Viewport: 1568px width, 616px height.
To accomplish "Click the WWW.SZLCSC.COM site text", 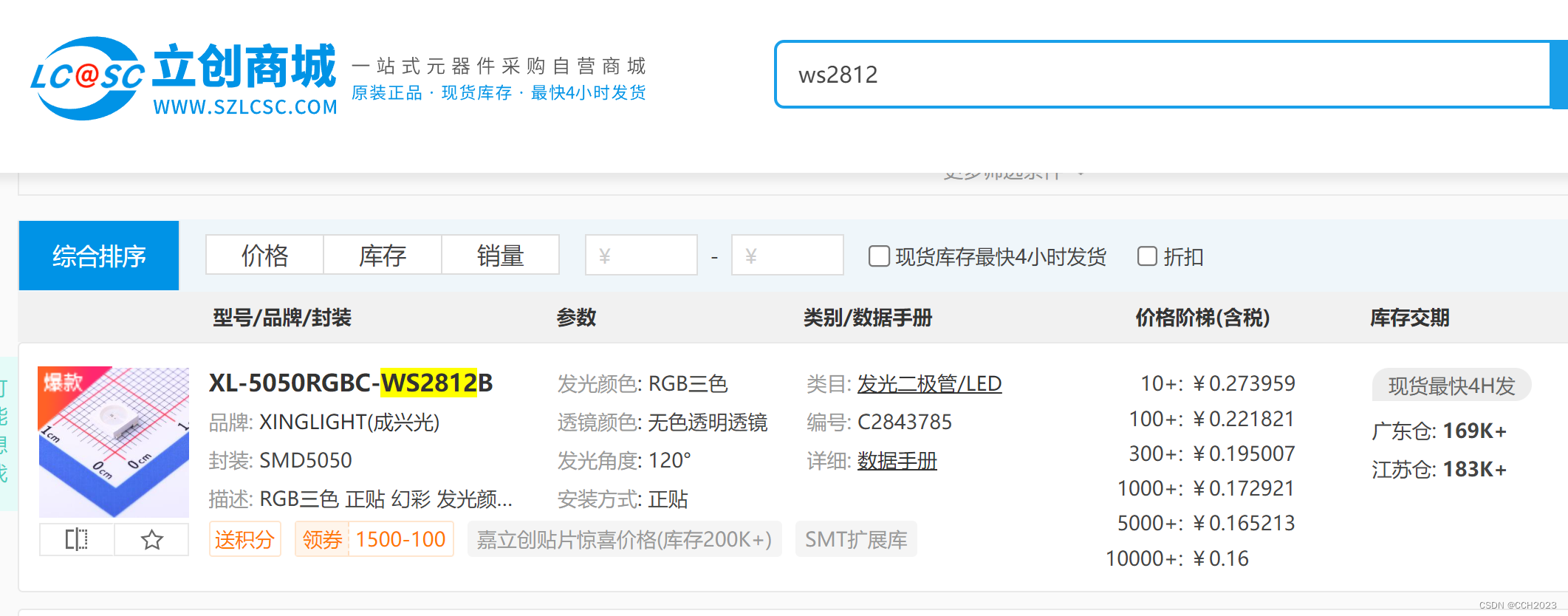I will tap(245, 107).
